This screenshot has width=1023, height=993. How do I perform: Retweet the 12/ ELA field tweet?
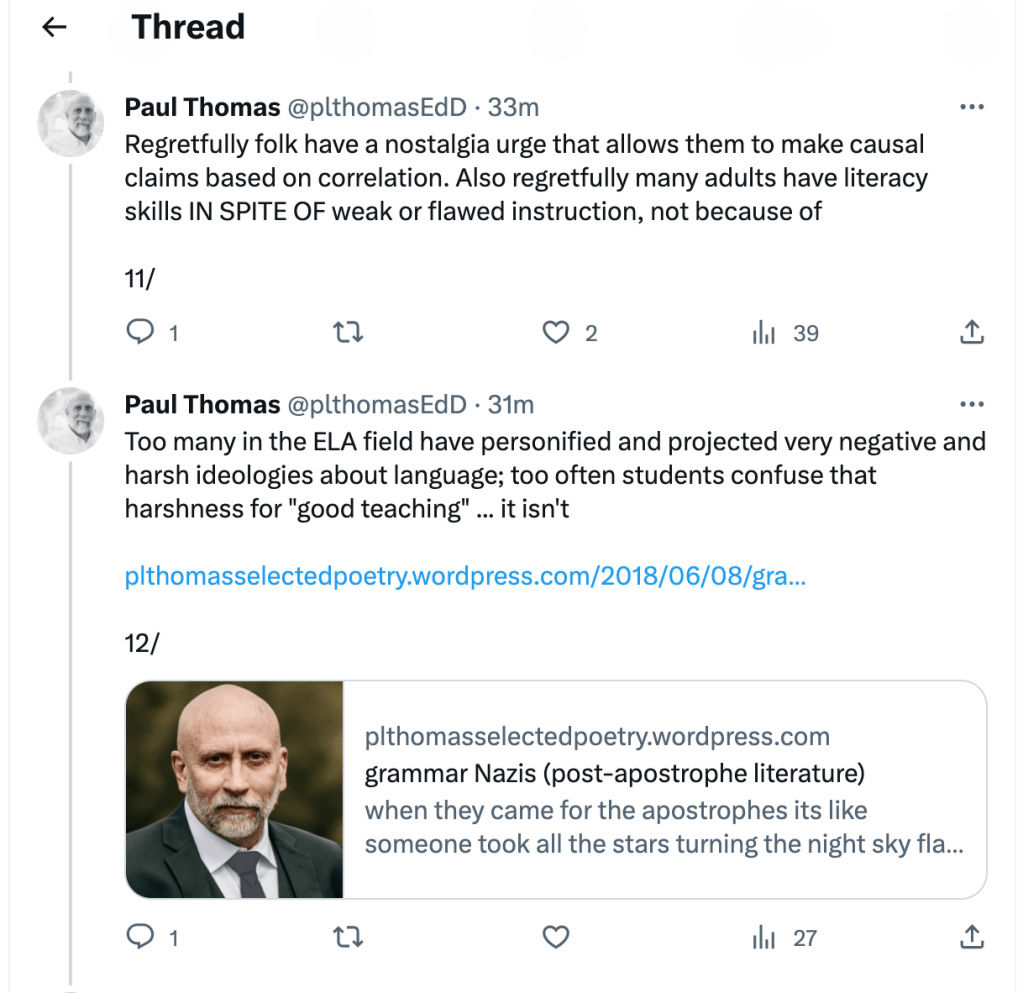(347, 937)
